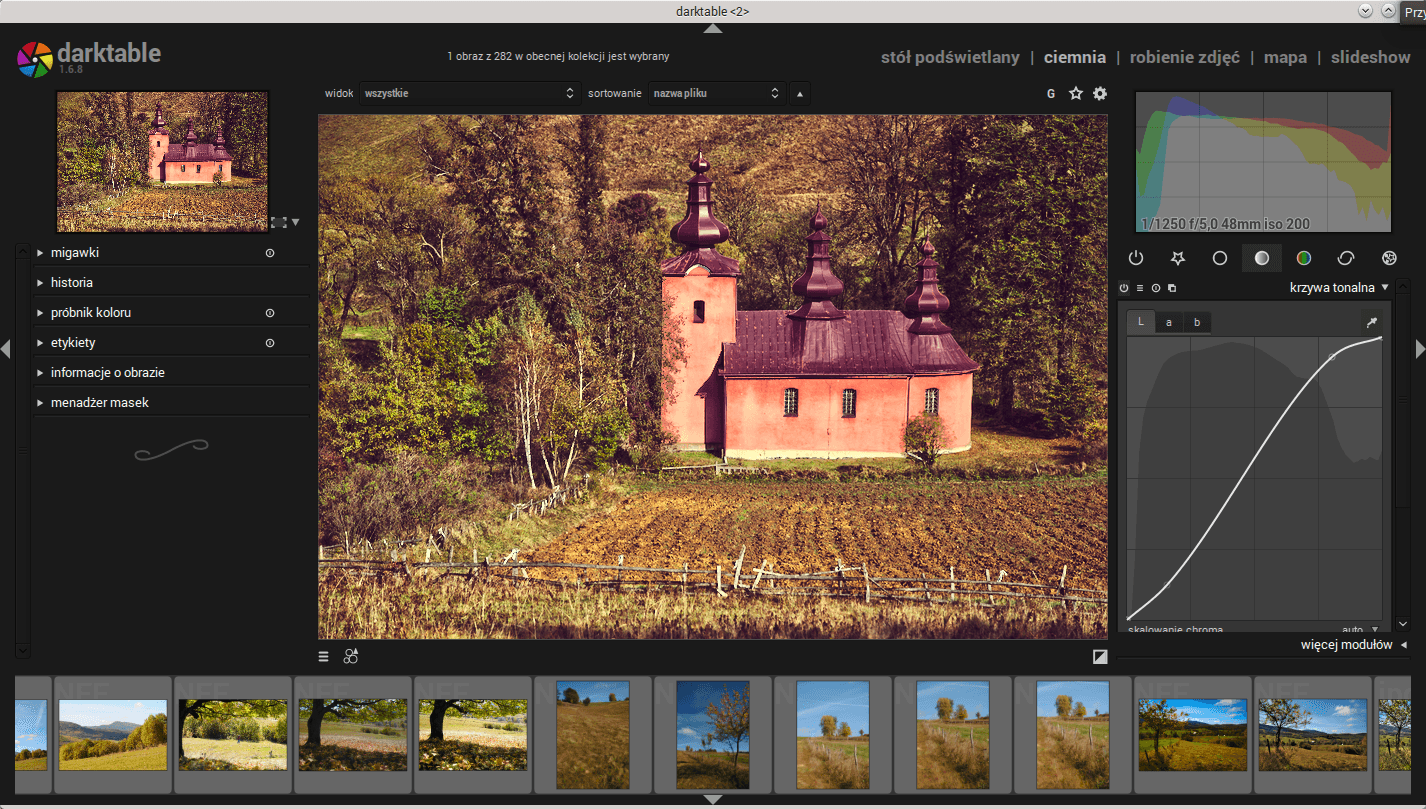Click the '1 obraz z 282' selection message
This screenshot has height=809, width=1426.
(559, 56)
